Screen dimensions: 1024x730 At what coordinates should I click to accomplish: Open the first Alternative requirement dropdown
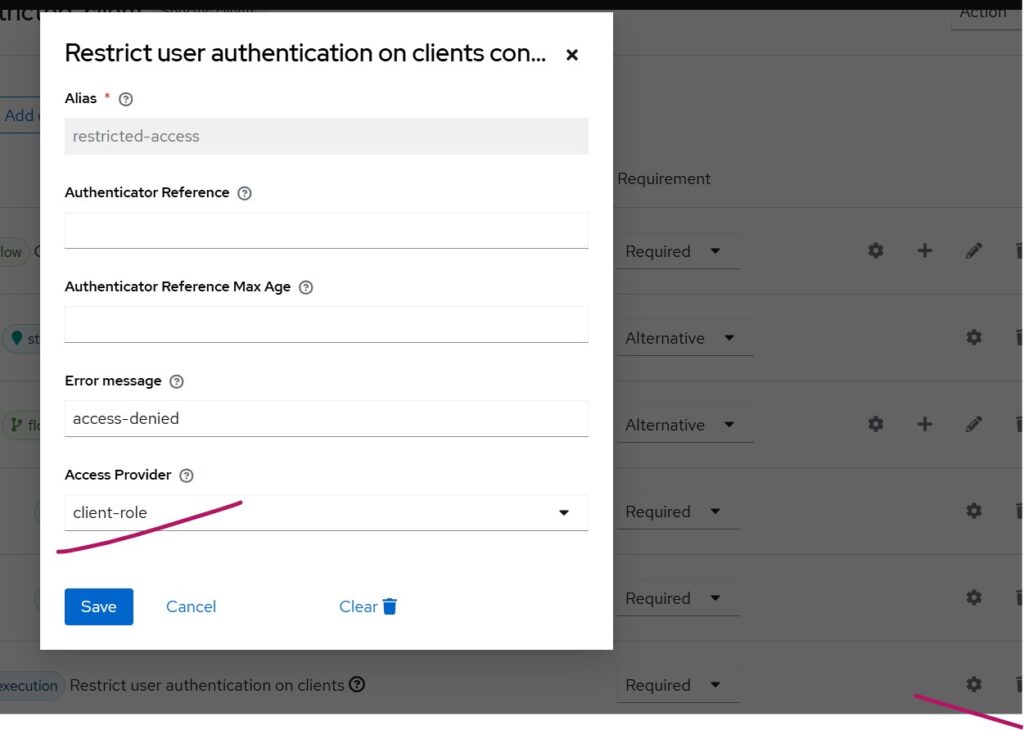(685, 338)
